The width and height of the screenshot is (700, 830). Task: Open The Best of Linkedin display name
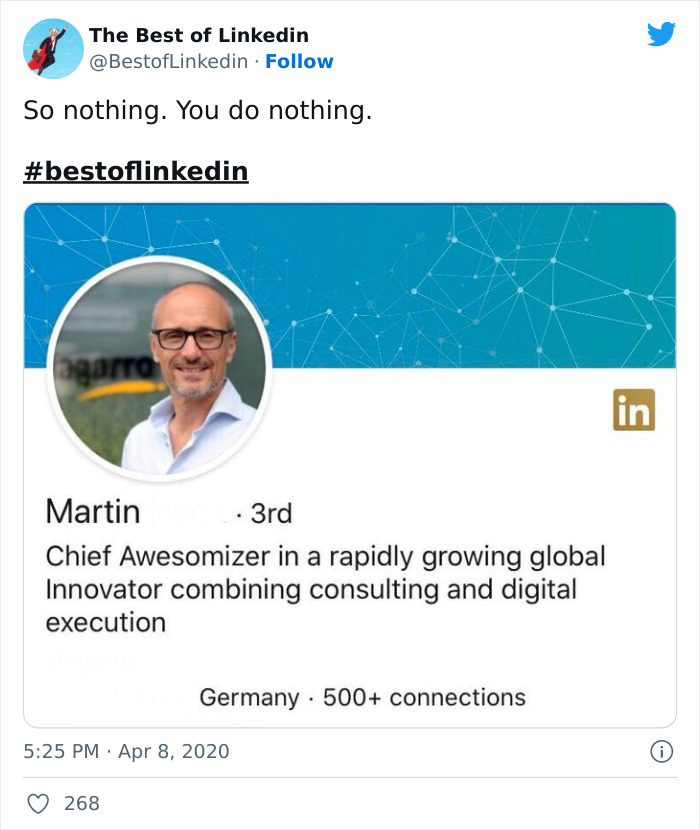[199, 36]
